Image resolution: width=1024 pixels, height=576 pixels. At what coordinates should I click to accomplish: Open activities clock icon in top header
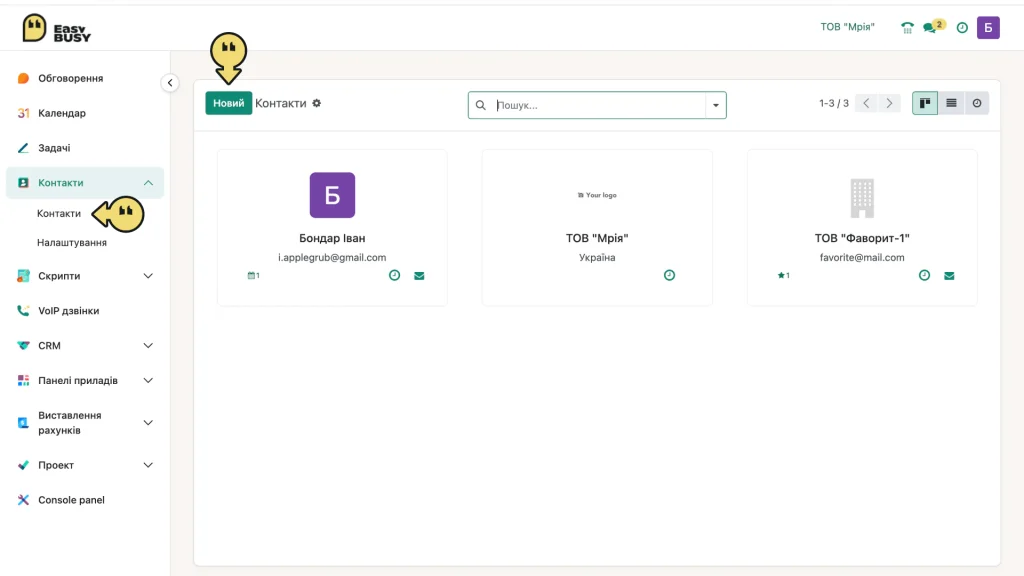click(x=962, y=27)
